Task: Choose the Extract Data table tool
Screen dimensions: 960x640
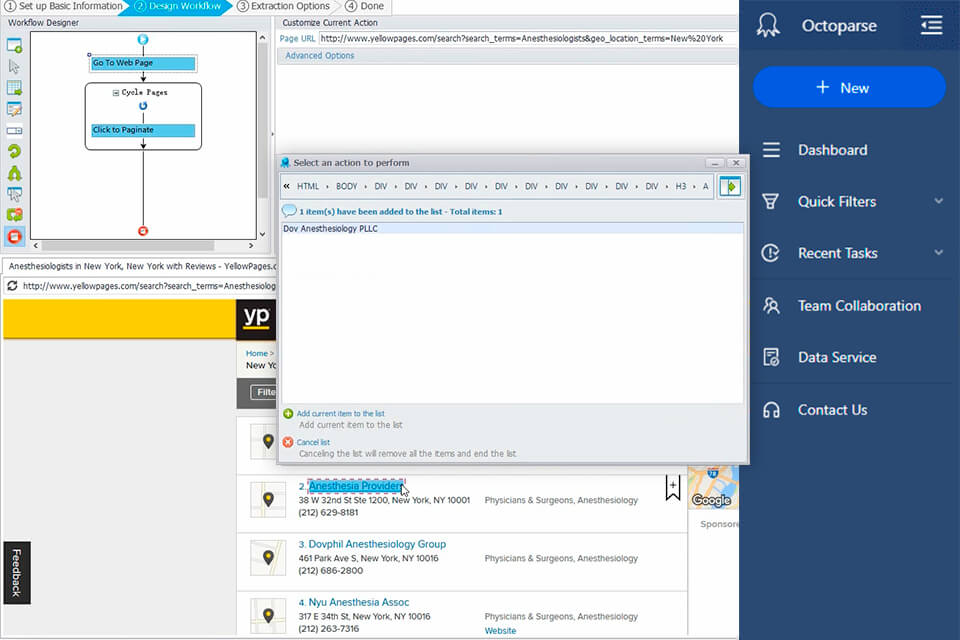Action: point(14,88)
